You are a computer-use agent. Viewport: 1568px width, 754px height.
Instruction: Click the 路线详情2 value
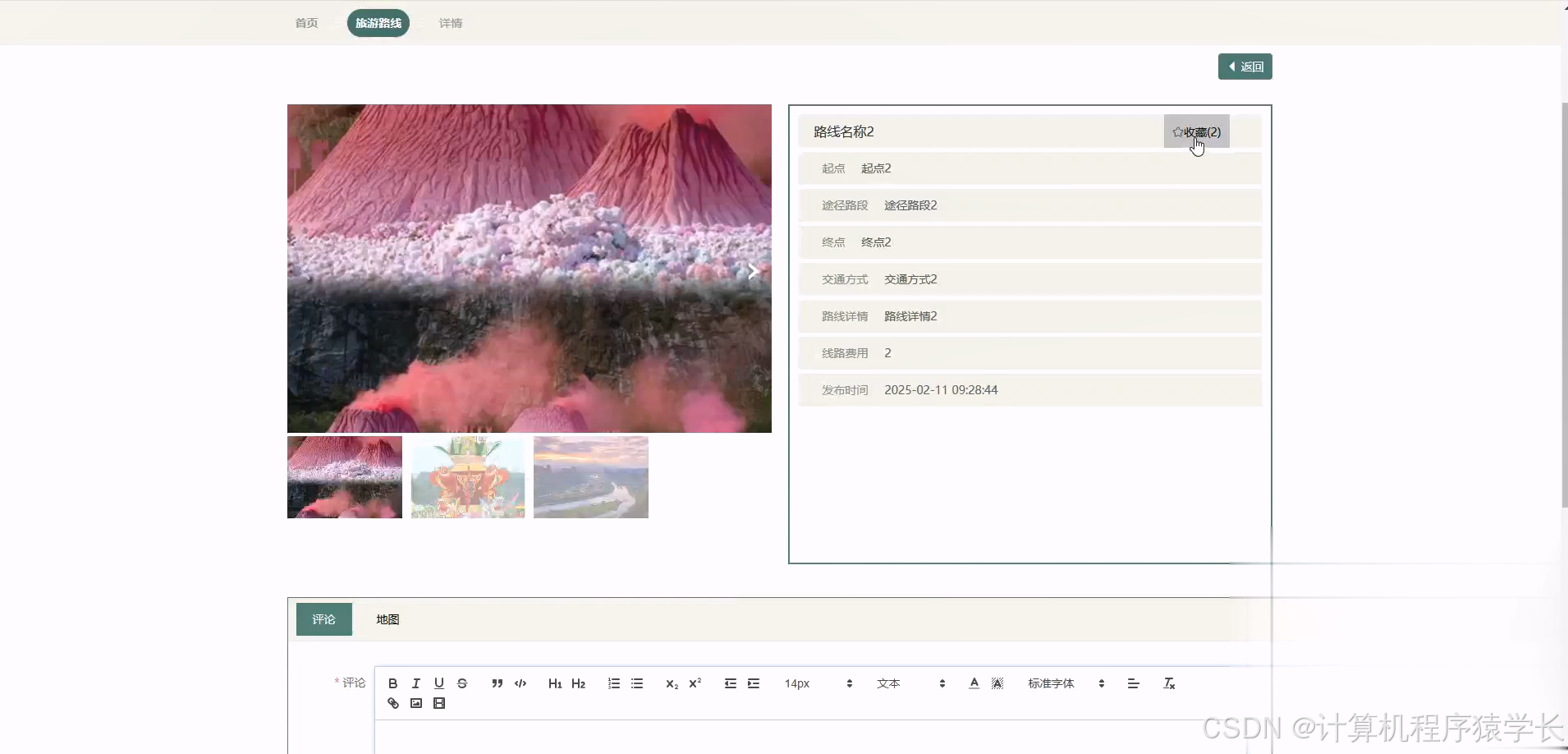click(x=910, y=316)
